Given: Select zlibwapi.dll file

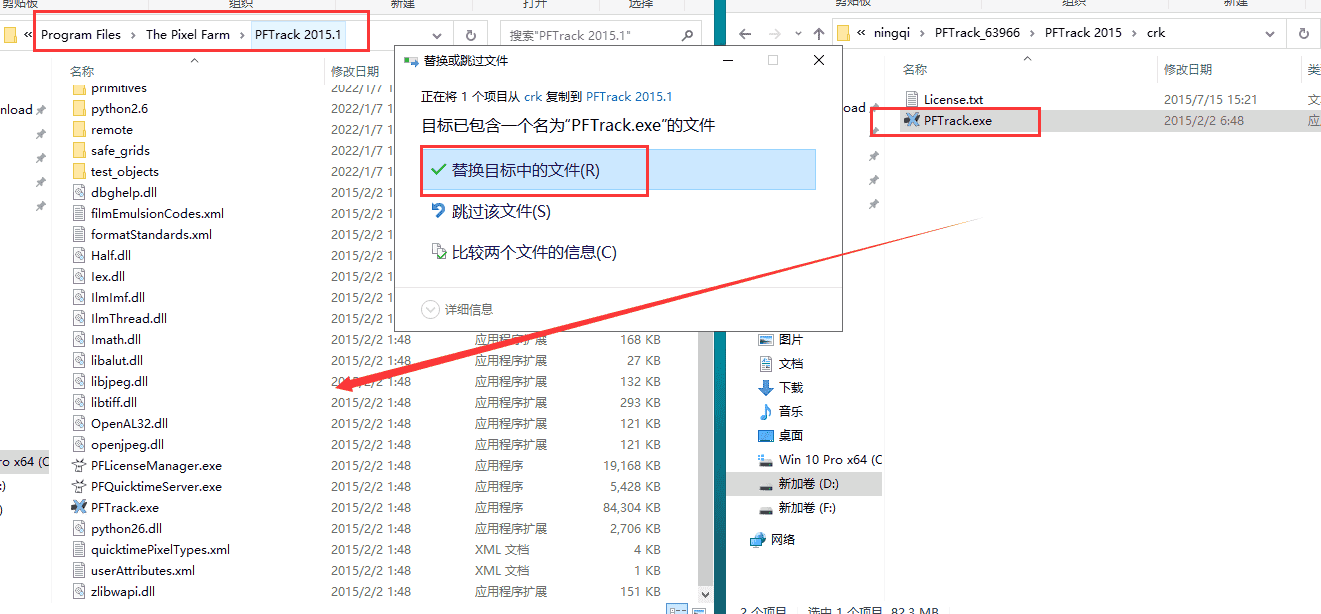Looking at the screenshot, I should [123, 591].
